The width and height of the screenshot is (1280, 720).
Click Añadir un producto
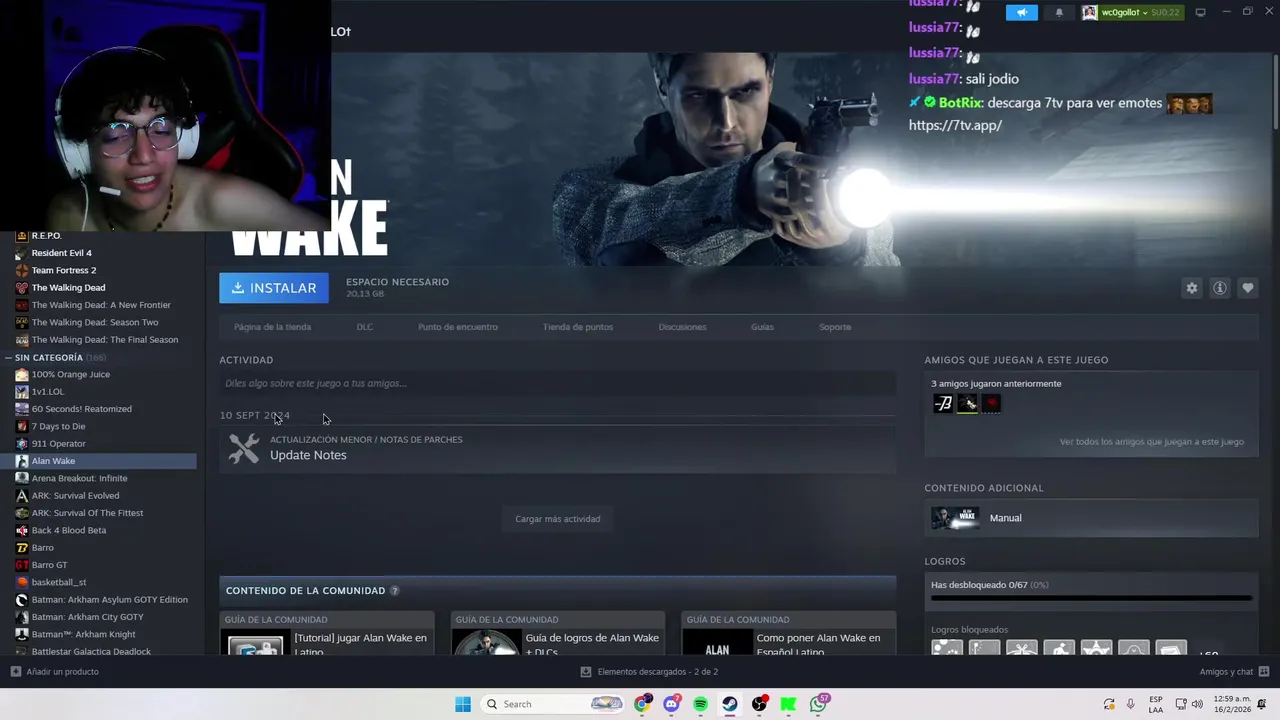click(55, 672)
